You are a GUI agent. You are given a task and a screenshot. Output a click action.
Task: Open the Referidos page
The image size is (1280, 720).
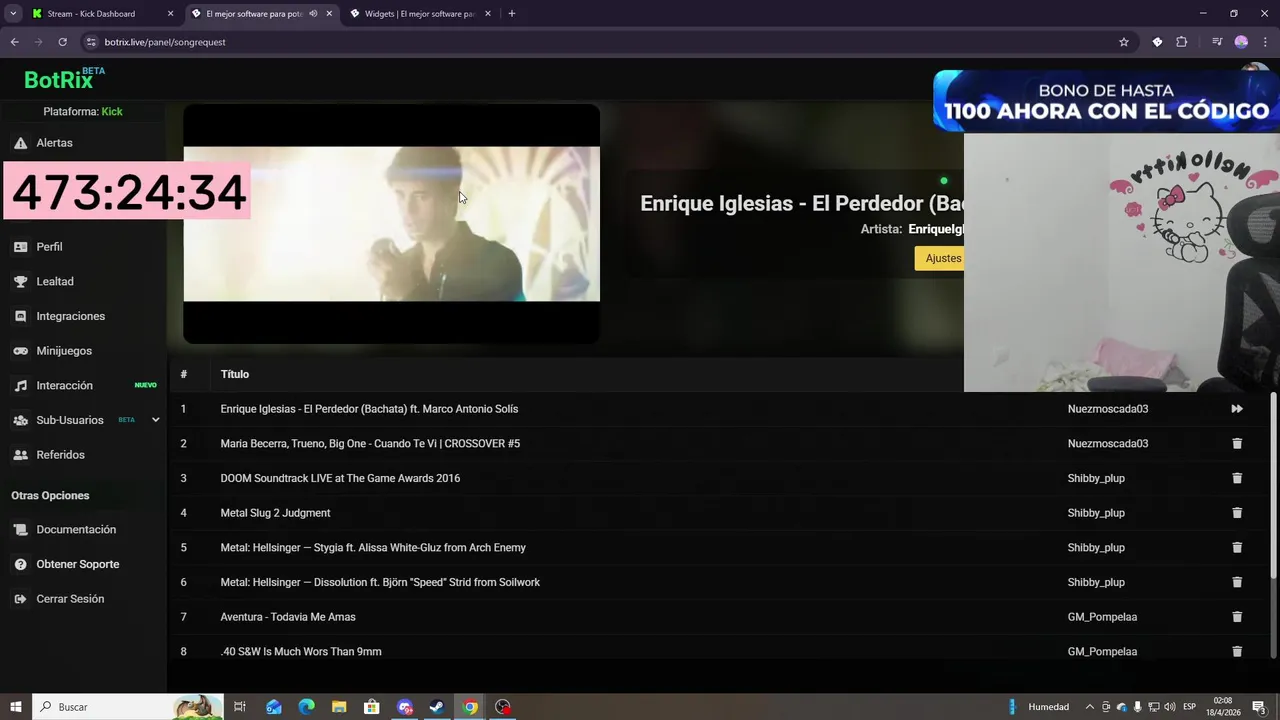tap(60, 455)
